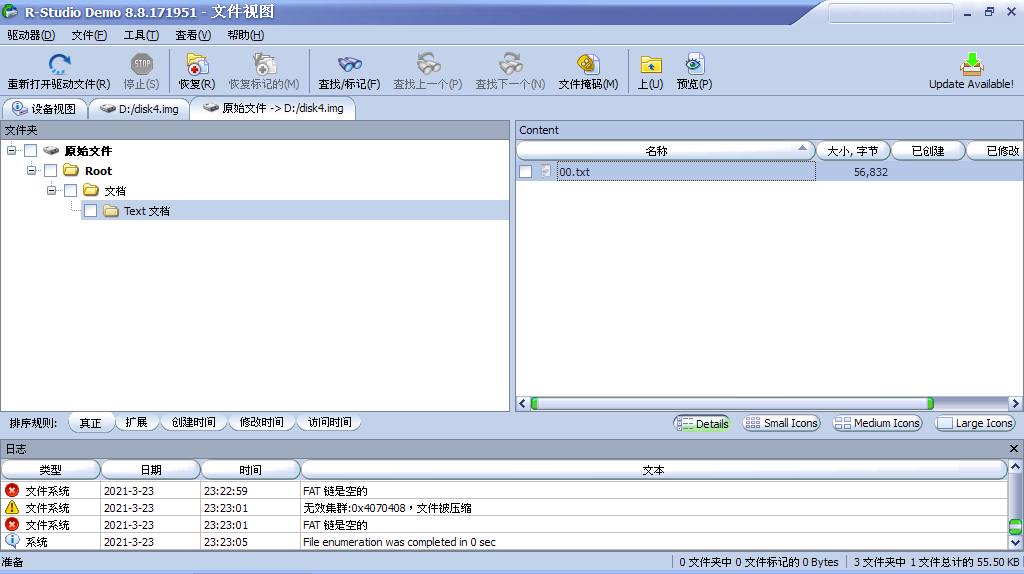The image size is (1024, 574).
Task: Open the 文件(F) menu
Action: point(89,35)
